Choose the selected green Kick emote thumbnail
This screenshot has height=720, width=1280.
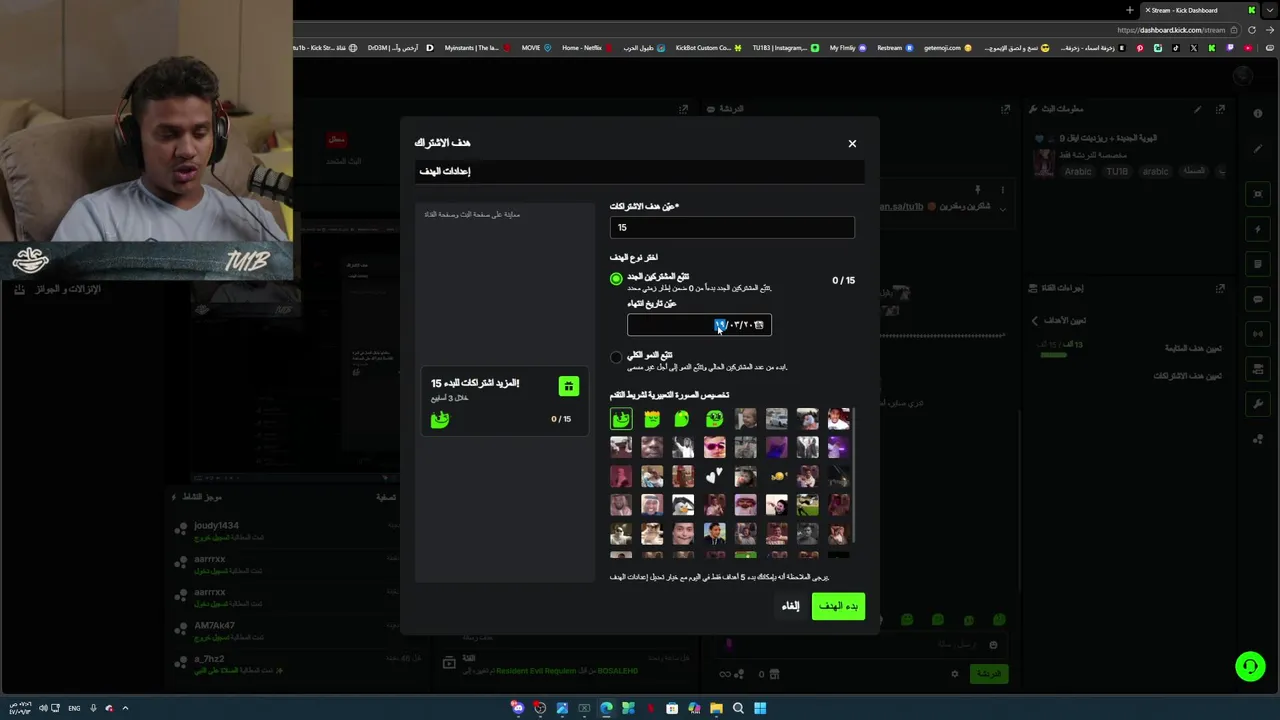click(x=621, y=419)
